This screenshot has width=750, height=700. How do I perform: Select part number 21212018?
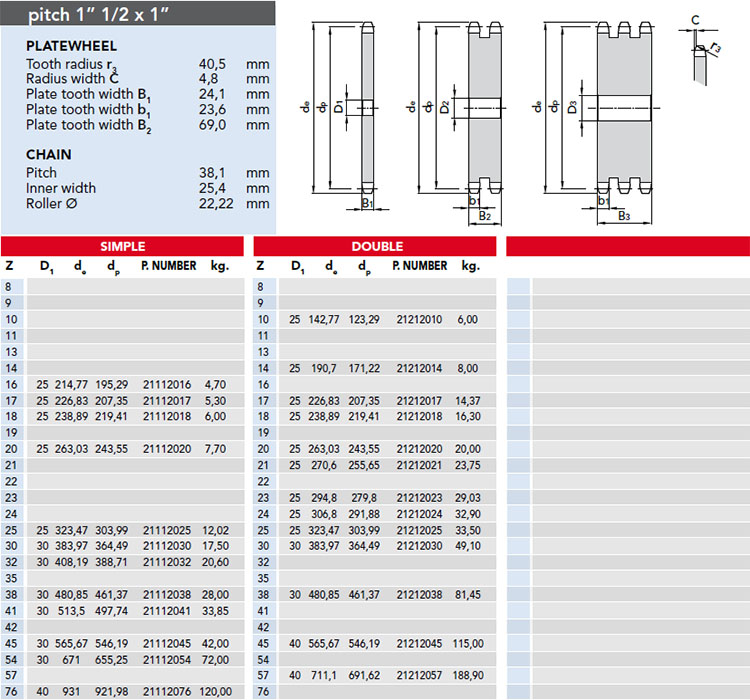(419, 416)
